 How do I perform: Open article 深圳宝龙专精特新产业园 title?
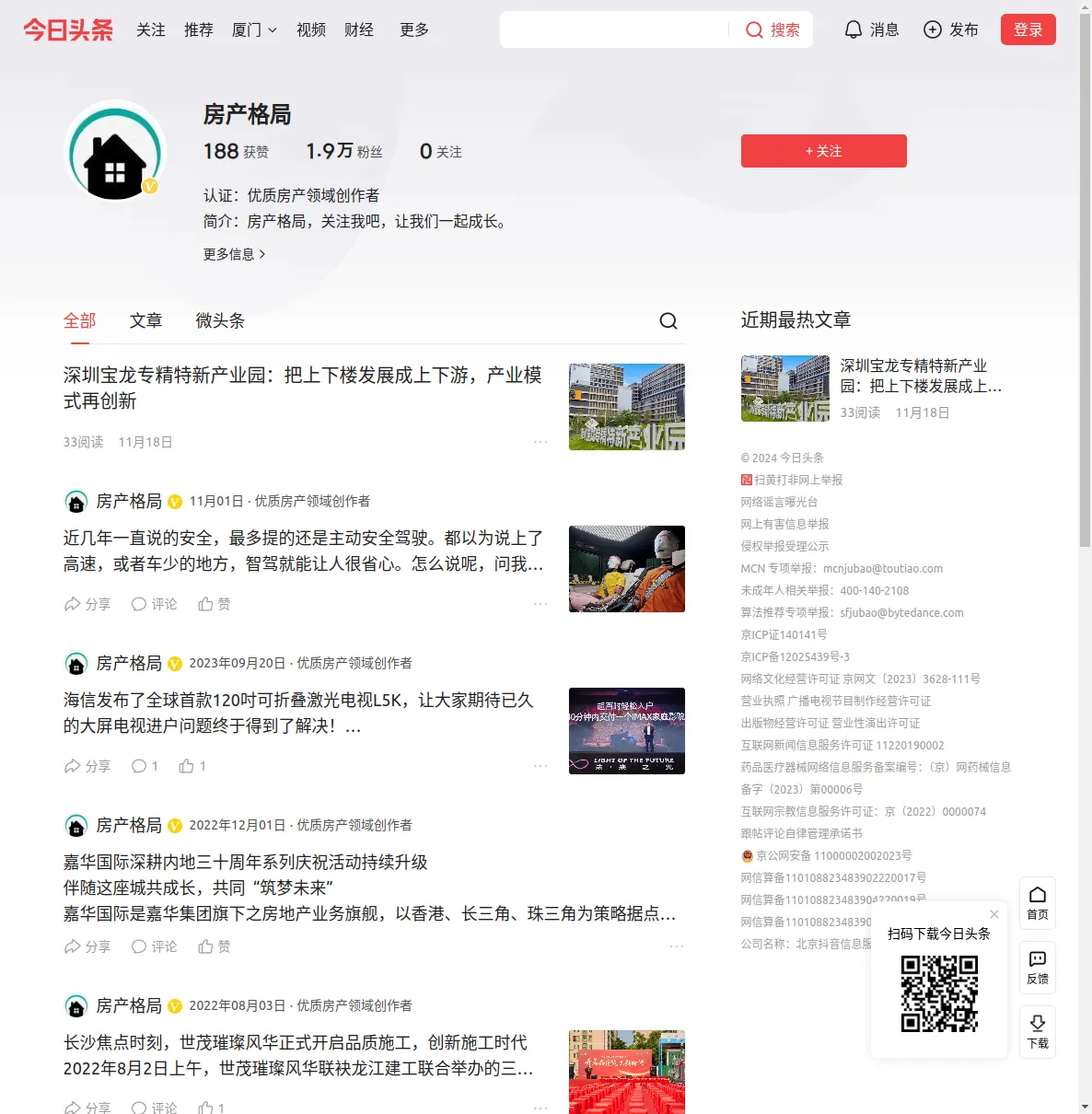coord(303,388)
